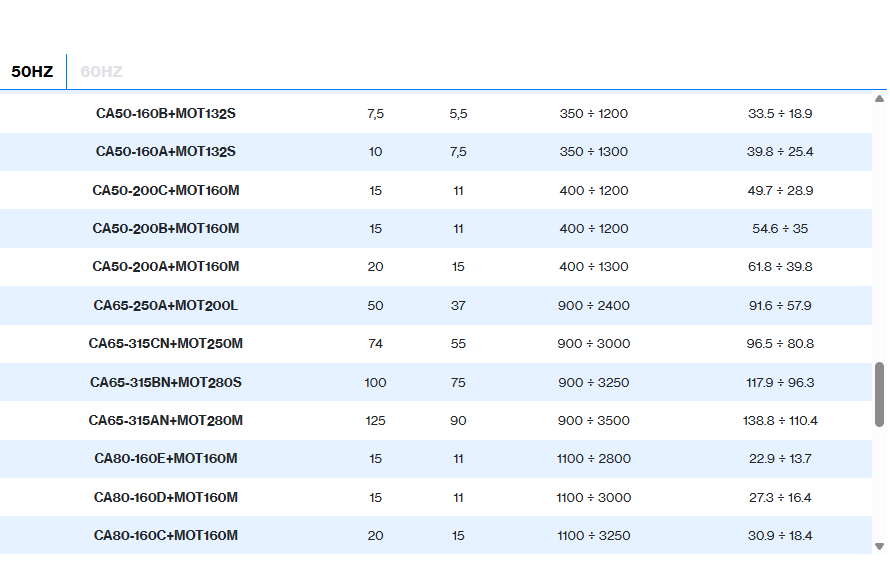The width and height of the screenshot is (890, 565).
Task: Select the CA50-160B+MOT132S model row
Action: pos(166,114)
